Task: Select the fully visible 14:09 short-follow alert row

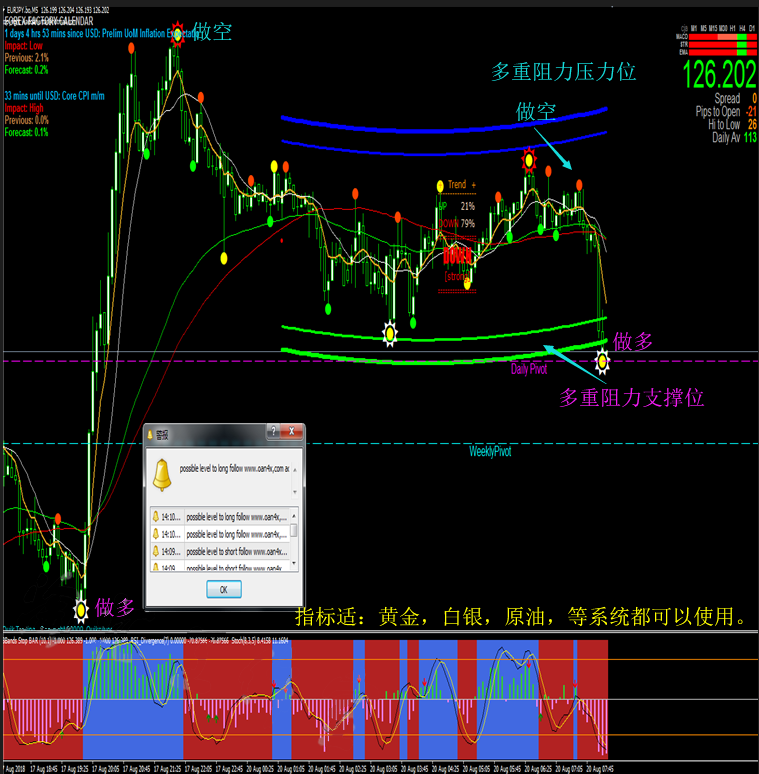Action: 220,551
